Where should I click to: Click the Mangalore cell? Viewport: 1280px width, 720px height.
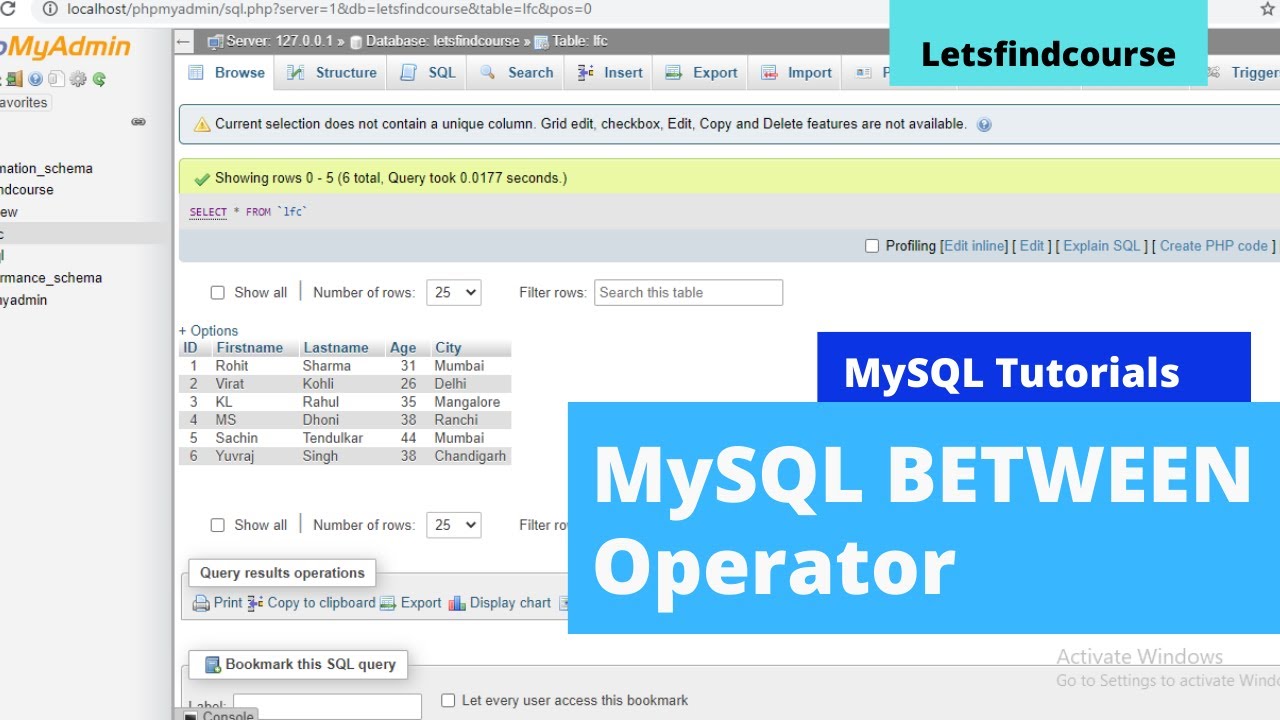pyautogui.click(x=467, y=402)
